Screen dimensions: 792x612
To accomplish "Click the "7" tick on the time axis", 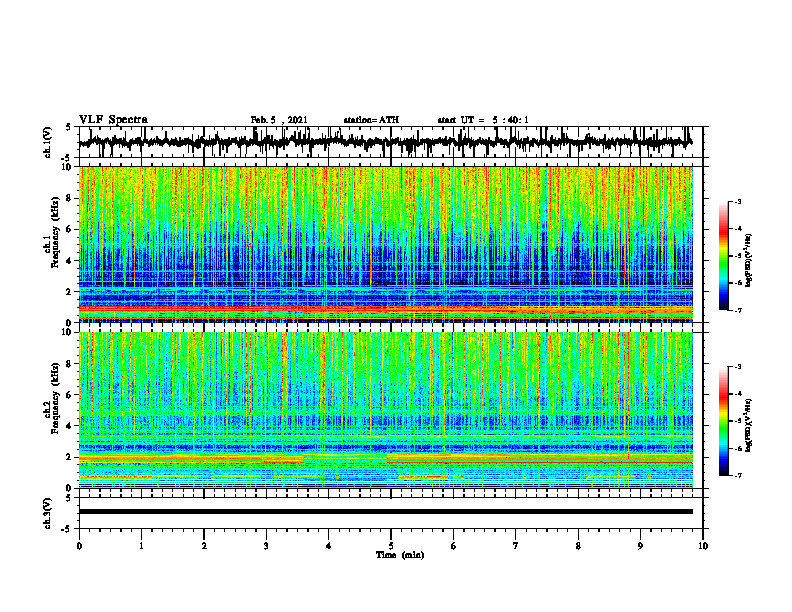I will click(x=516, y=546).
